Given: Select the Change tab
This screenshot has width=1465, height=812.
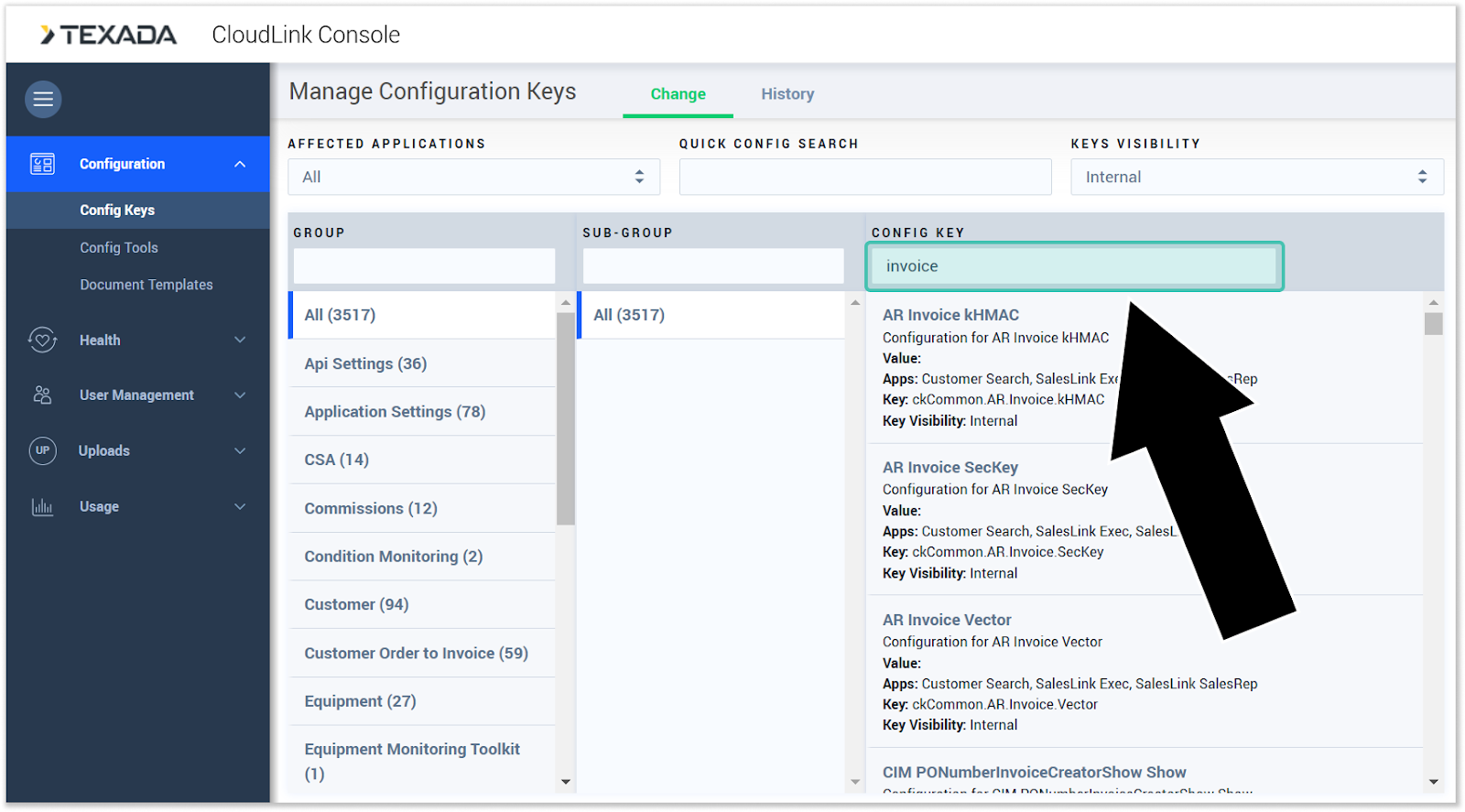Looking at the screenshot, I should pyautogui.click(x=678, y=93).
